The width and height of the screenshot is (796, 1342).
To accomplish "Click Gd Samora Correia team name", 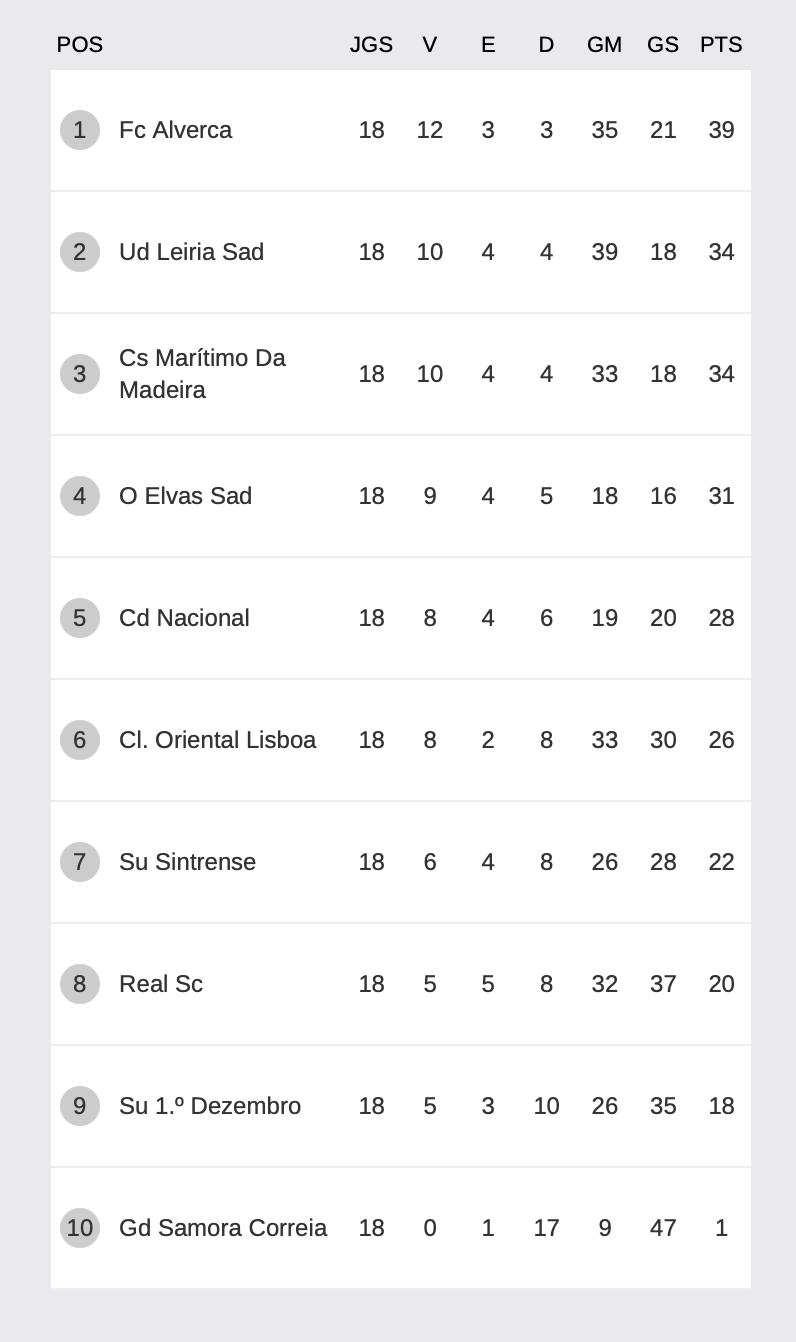I will (x=223, y=1228).
